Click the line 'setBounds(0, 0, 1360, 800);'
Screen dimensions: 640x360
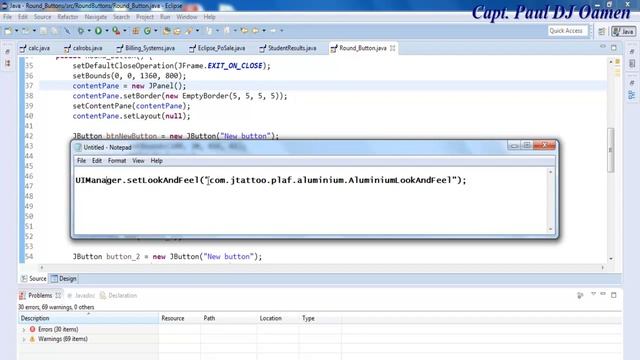click(x=129, y=76)
